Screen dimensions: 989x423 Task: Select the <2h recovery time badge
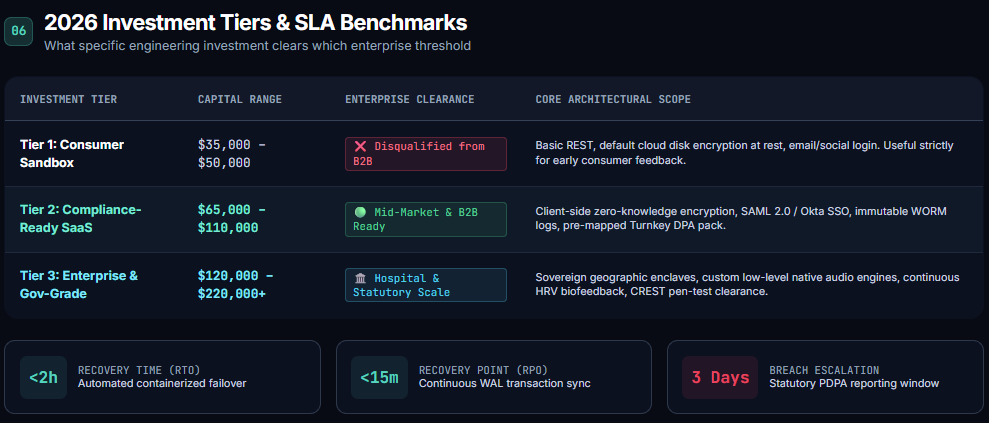click(x=44, y=378)
